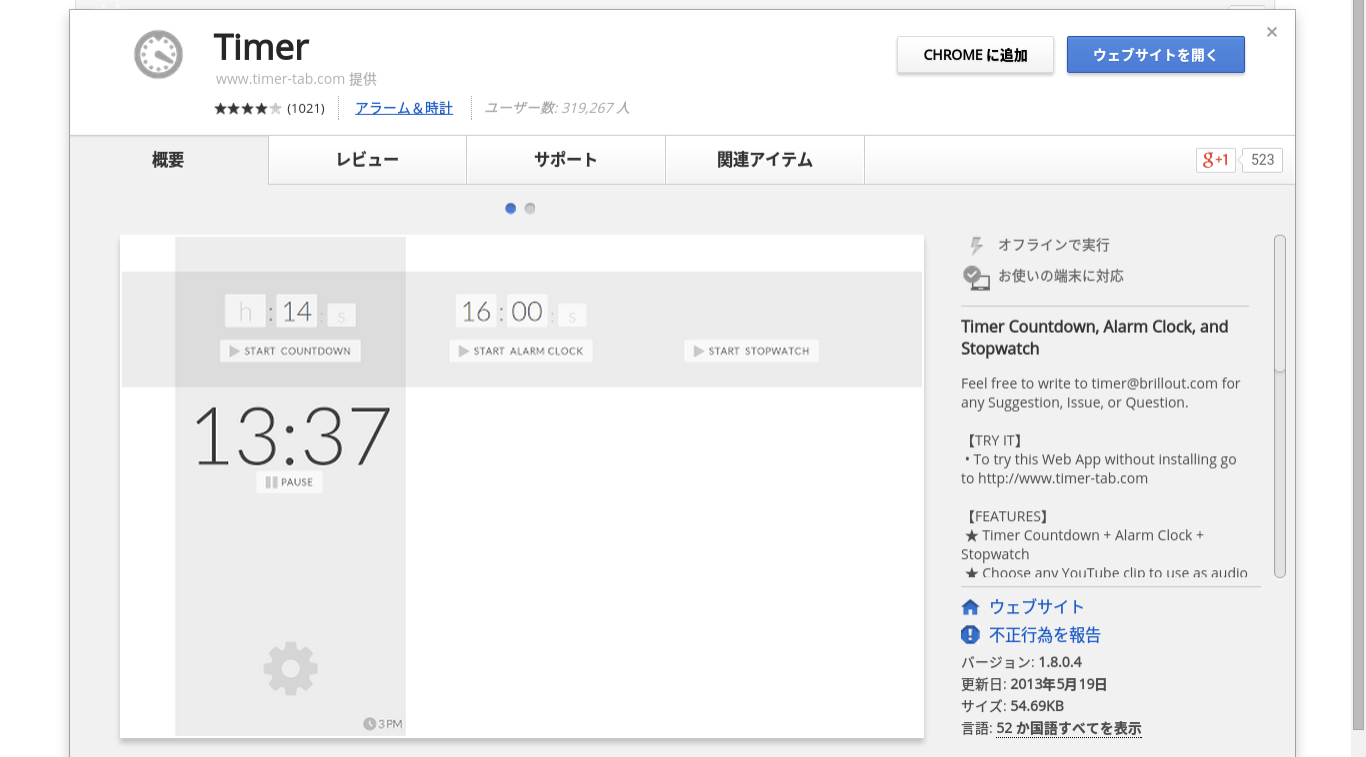Switch to the レビュー tab

[x=368, y=160]
